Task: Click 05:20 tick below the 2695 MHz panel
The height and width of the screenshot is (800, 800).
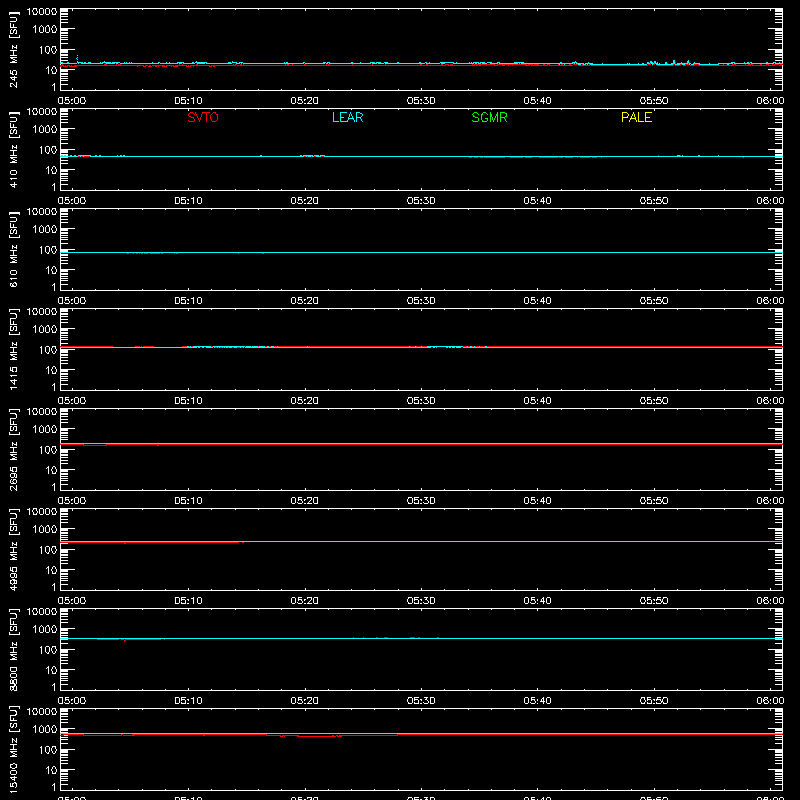Action: click(x=305, y=501)
